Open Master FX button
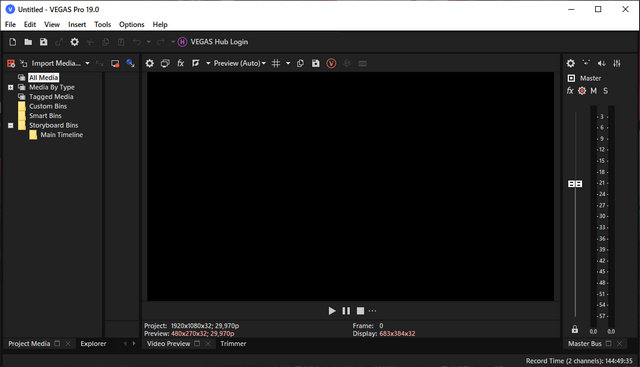 point(570,91)
